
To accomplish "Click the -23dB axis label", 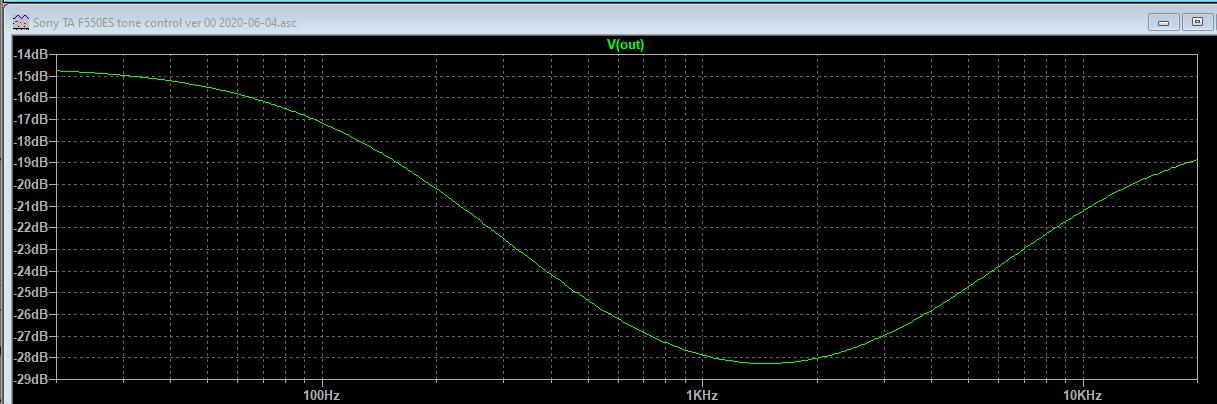I will 31,249.
